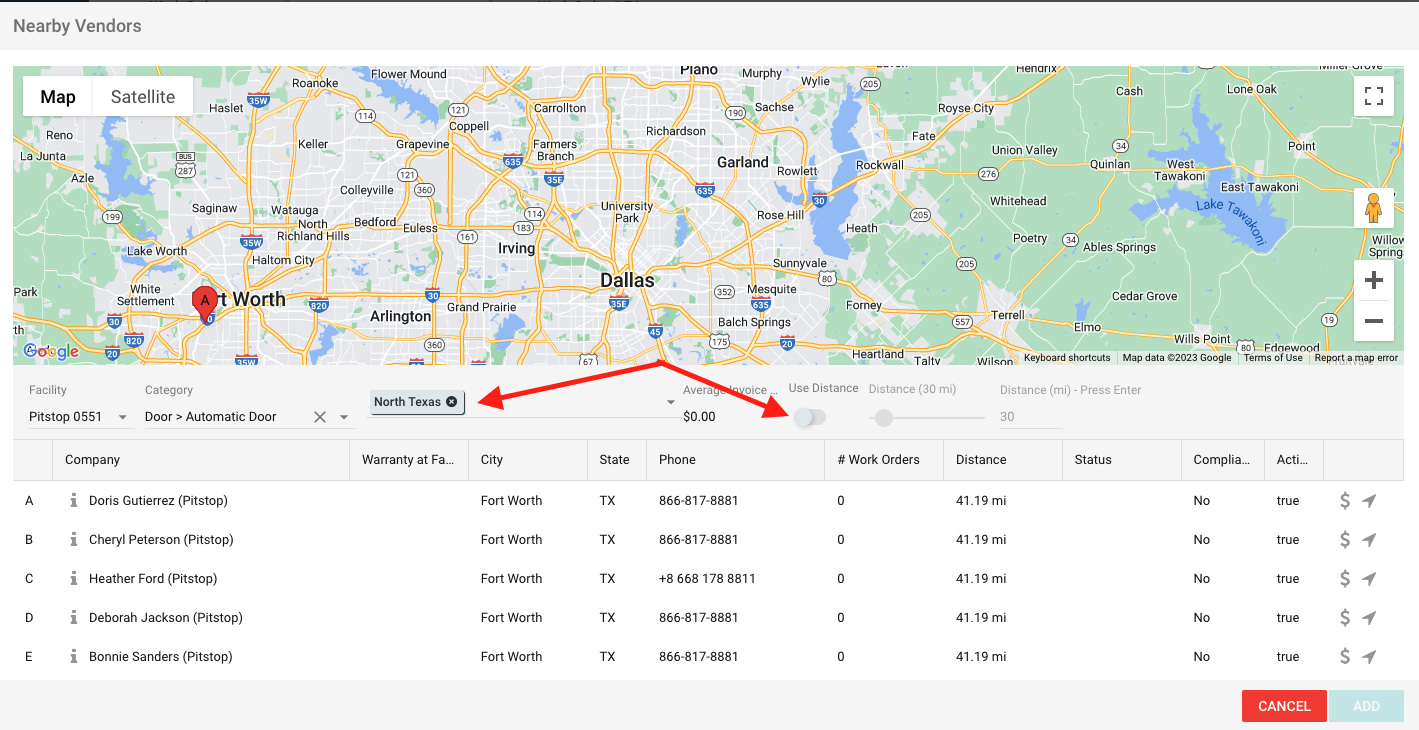Open info icon for Cheryl Peterson

click(x=73, y=540)
